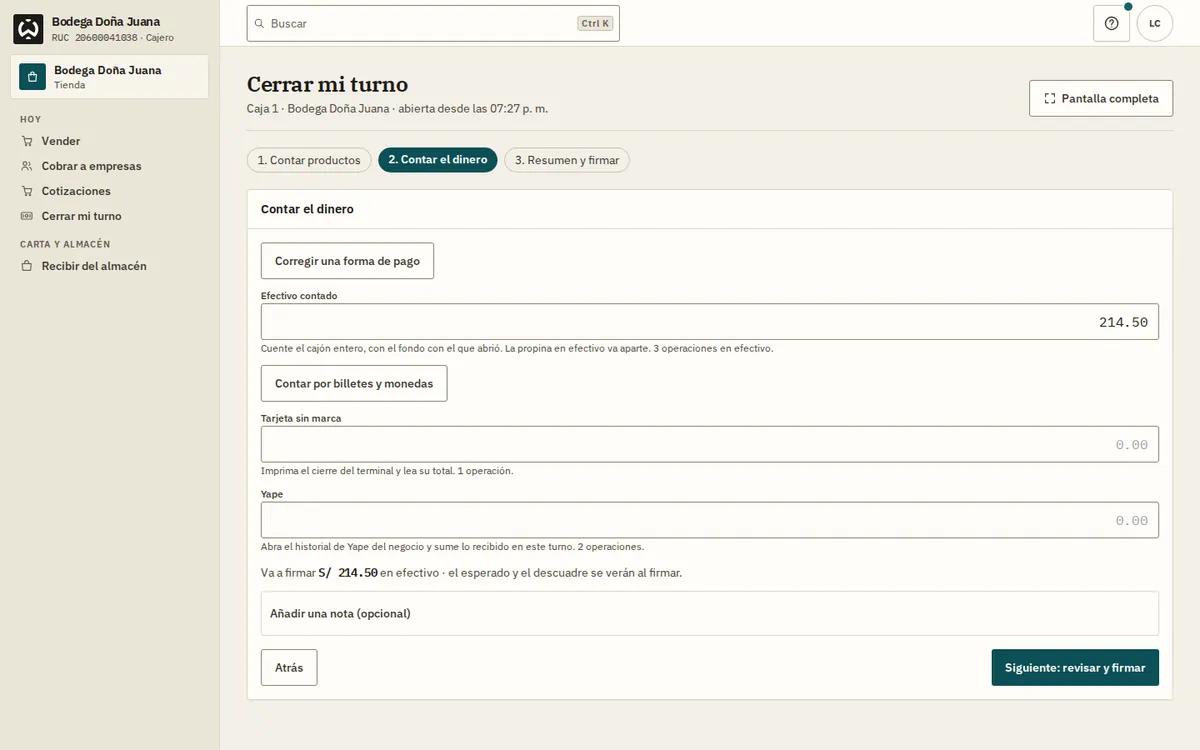Open Cotizaciones in the sidebar
This screenshot has width=1200, height=750.
(110, 191)
